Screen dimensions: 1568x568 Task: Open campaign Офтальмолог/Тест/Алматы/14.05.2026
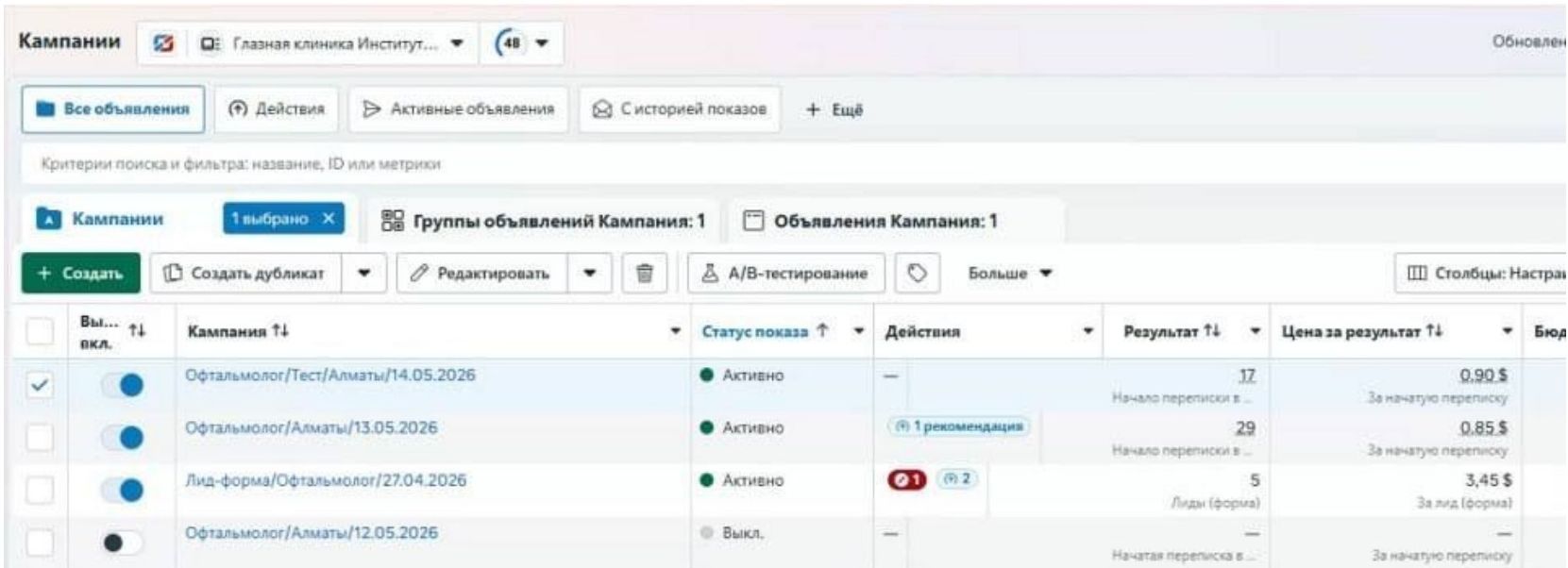click(330, 376)
